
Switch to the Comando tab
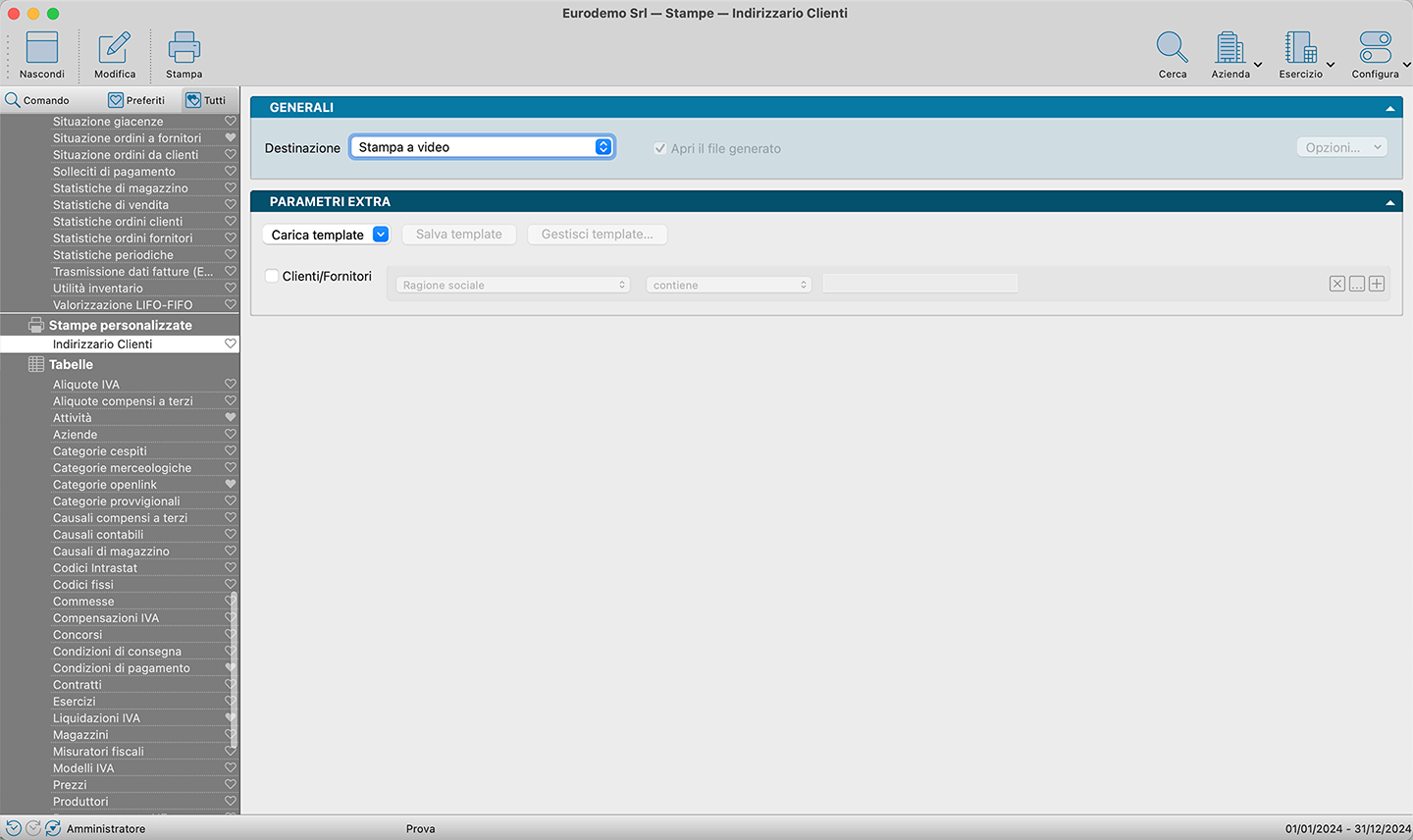click(37, 100)
